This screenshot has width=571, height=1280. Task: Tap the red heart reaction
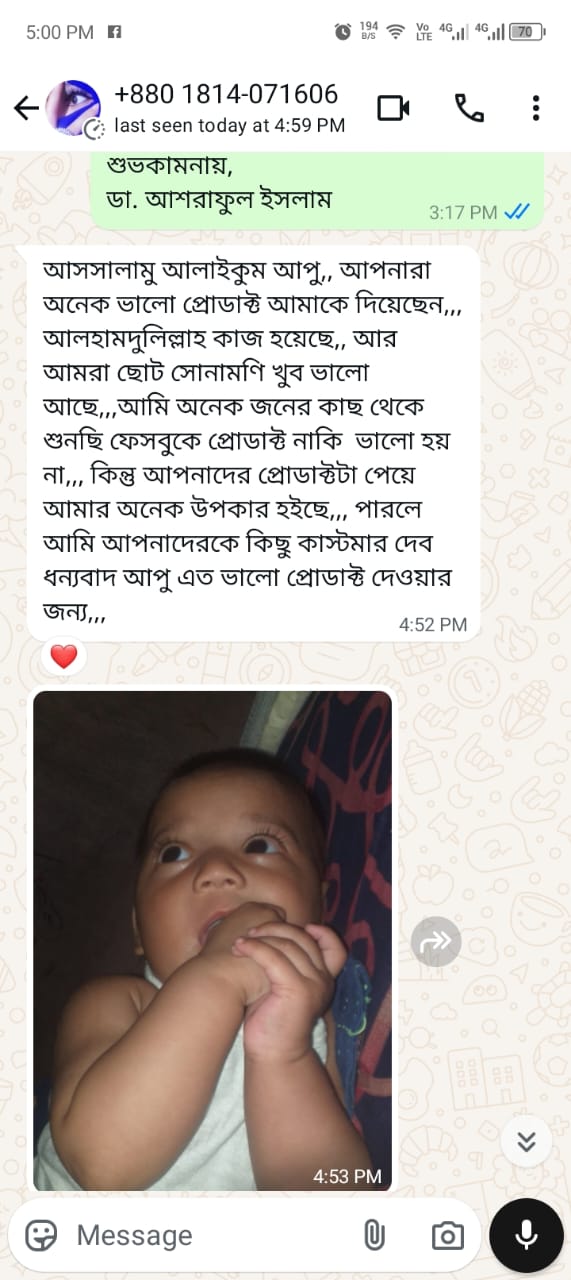(63, 657)
